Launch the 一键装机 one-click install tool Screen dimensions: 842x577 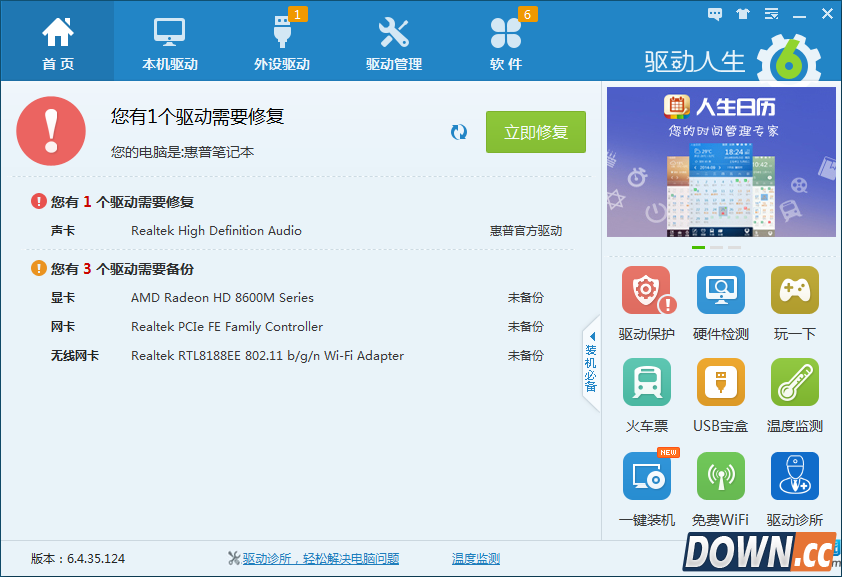(x=646, y=477)
